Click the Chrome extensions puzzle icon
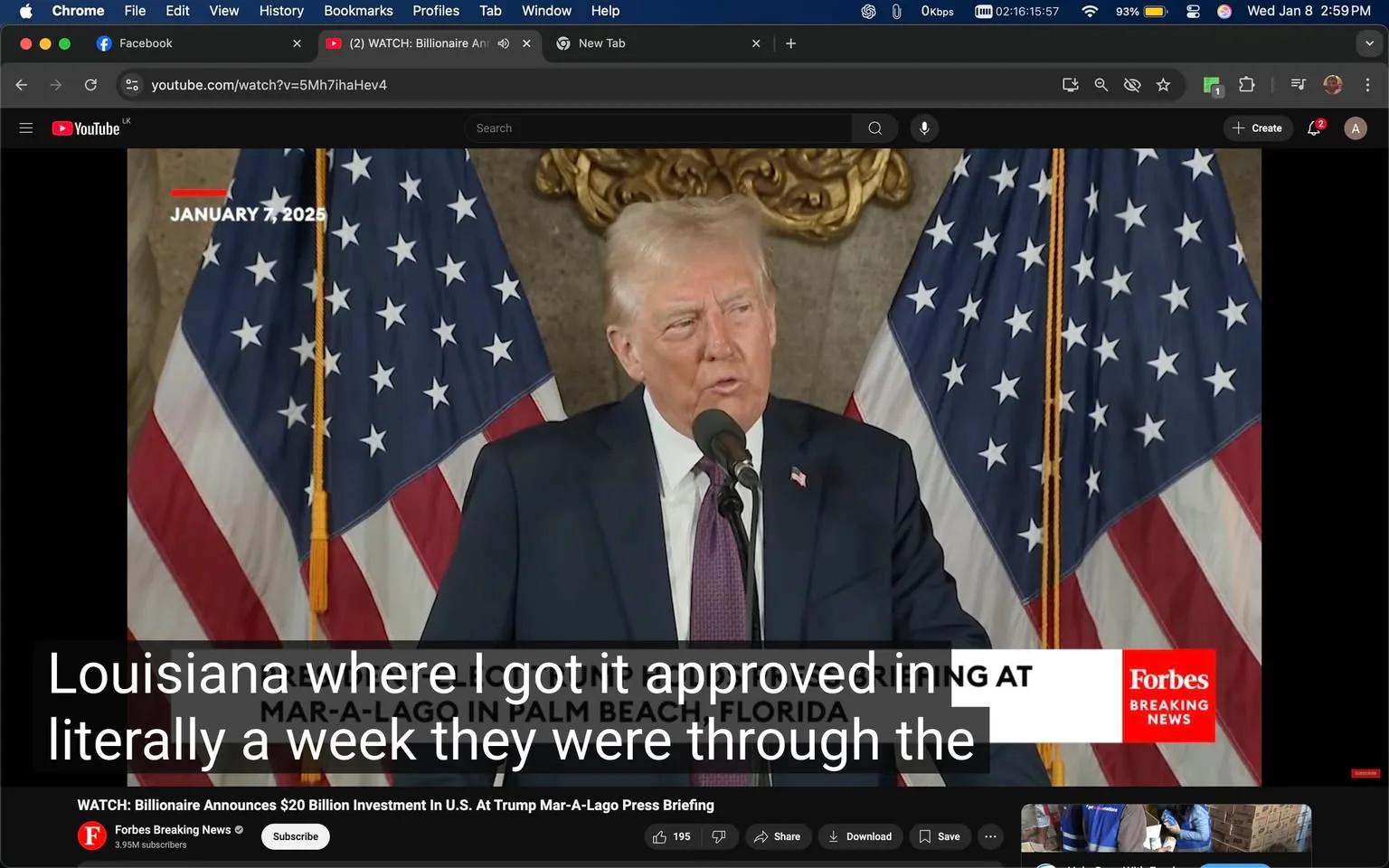1389x868 pixels. pyautogui.click(x=1246, y=84)
